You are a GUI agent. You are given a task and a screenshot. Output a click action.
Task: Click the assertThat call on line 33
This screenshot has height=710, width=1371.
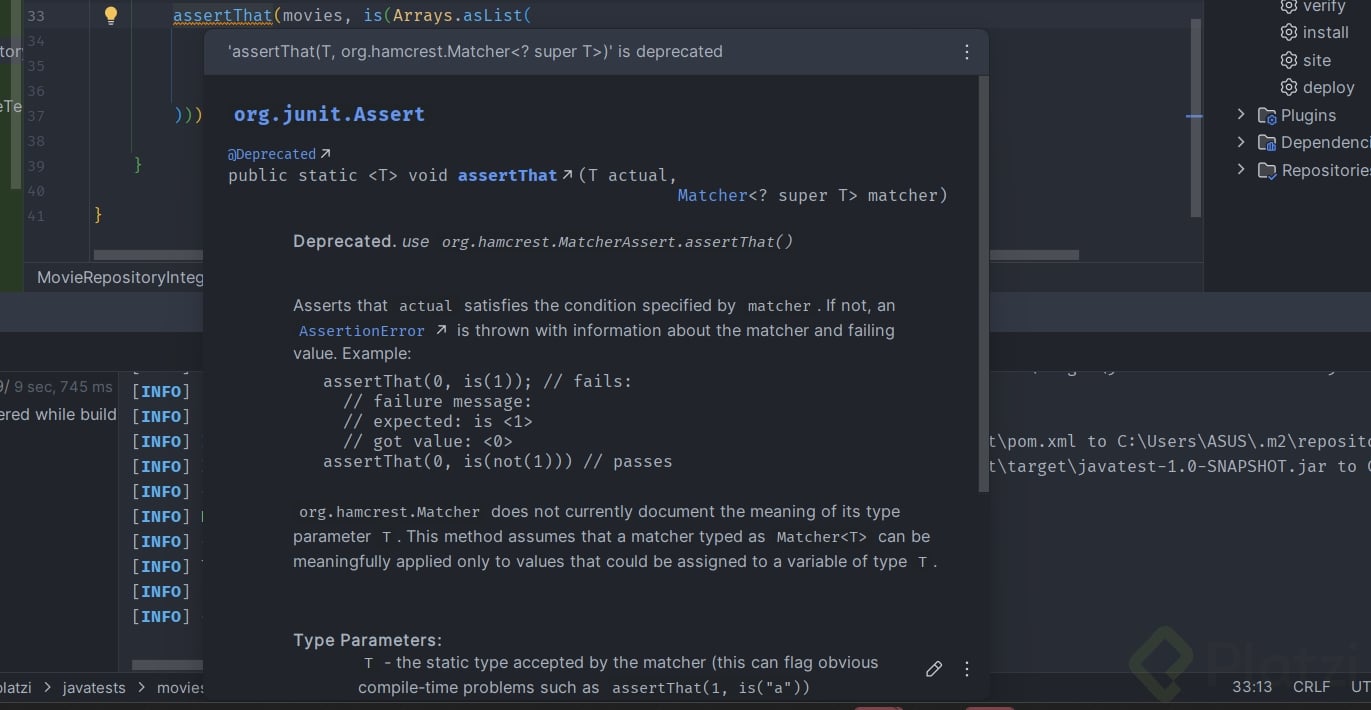click(223, 16)
